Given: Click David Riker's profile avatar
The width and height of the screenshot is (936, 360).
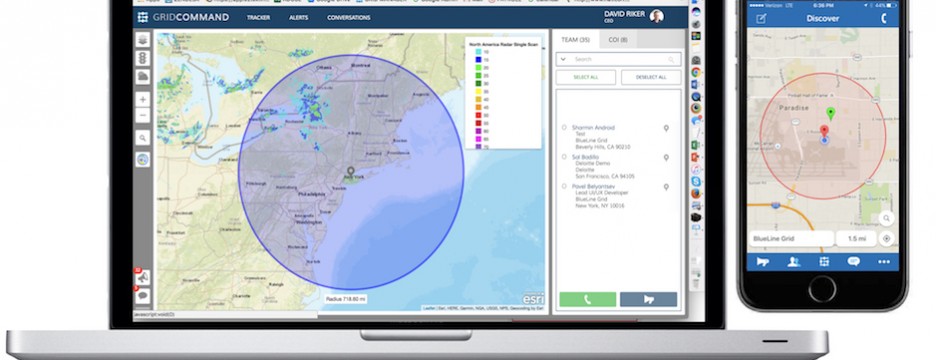Looking at the screenshot, I should click(657, 17).
